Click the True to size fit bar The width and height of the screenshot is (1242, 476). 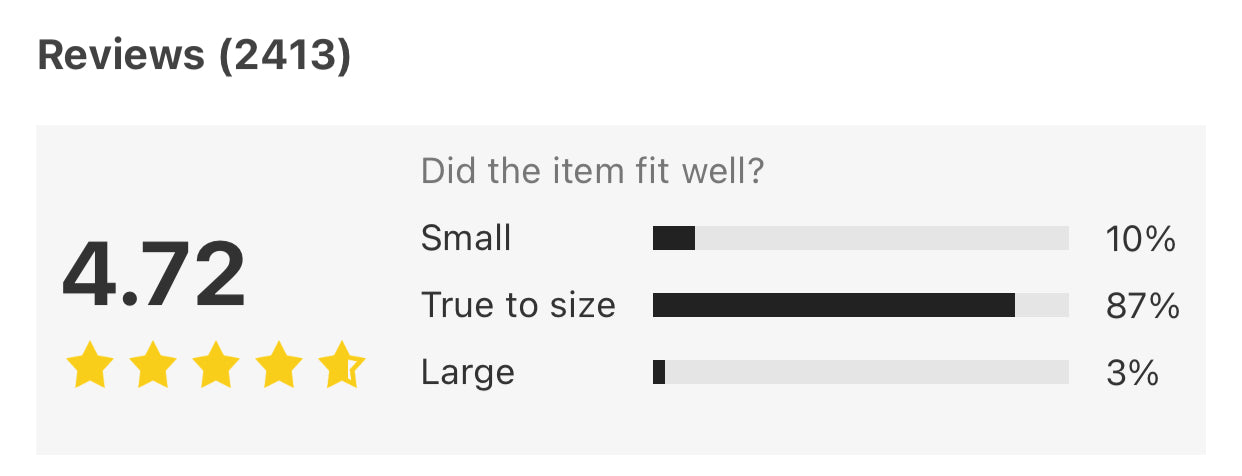pyautogui.click(x=860, y=305)
